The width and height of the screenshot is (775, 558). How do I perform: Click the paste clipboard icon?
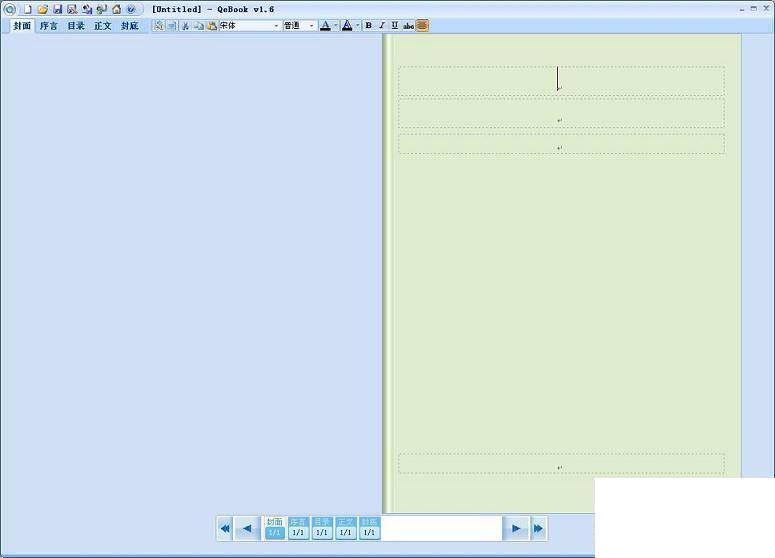pos(212,26)
